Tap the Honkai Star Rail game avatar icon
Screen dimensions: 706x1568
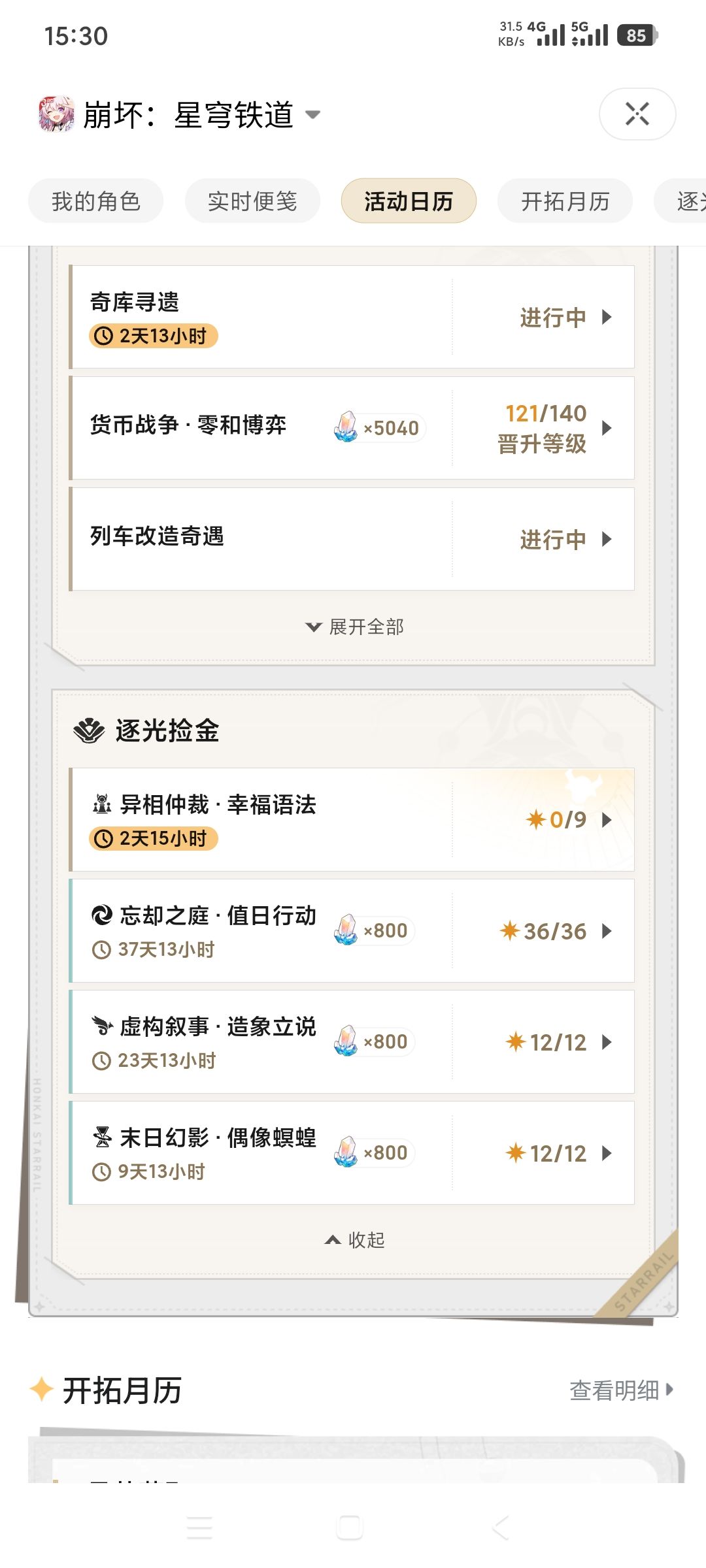(57, 114)
